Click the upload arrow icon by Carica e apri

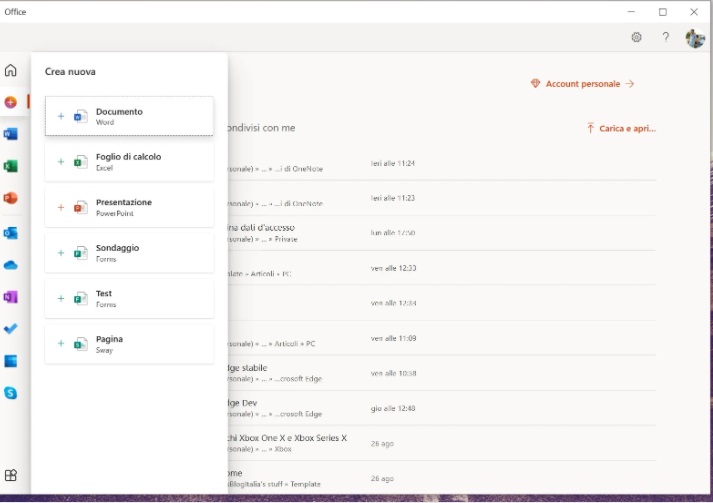tap(590, 128)
